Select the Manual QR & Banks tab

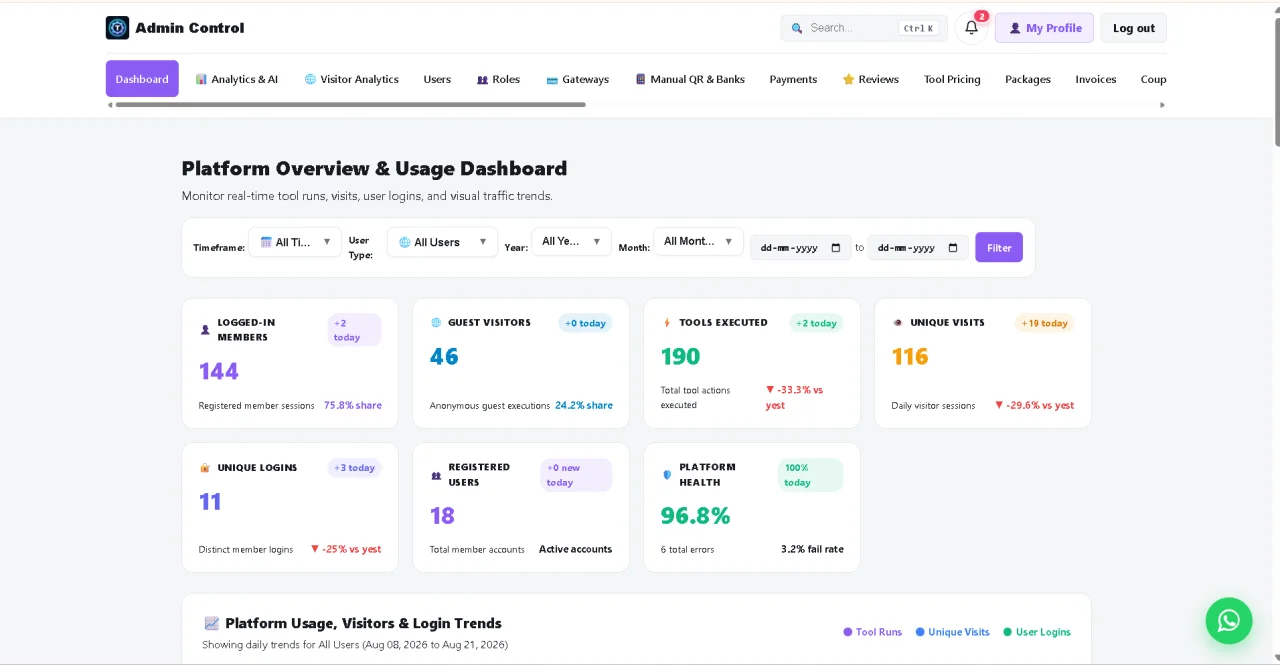click(x=690, y=79)
